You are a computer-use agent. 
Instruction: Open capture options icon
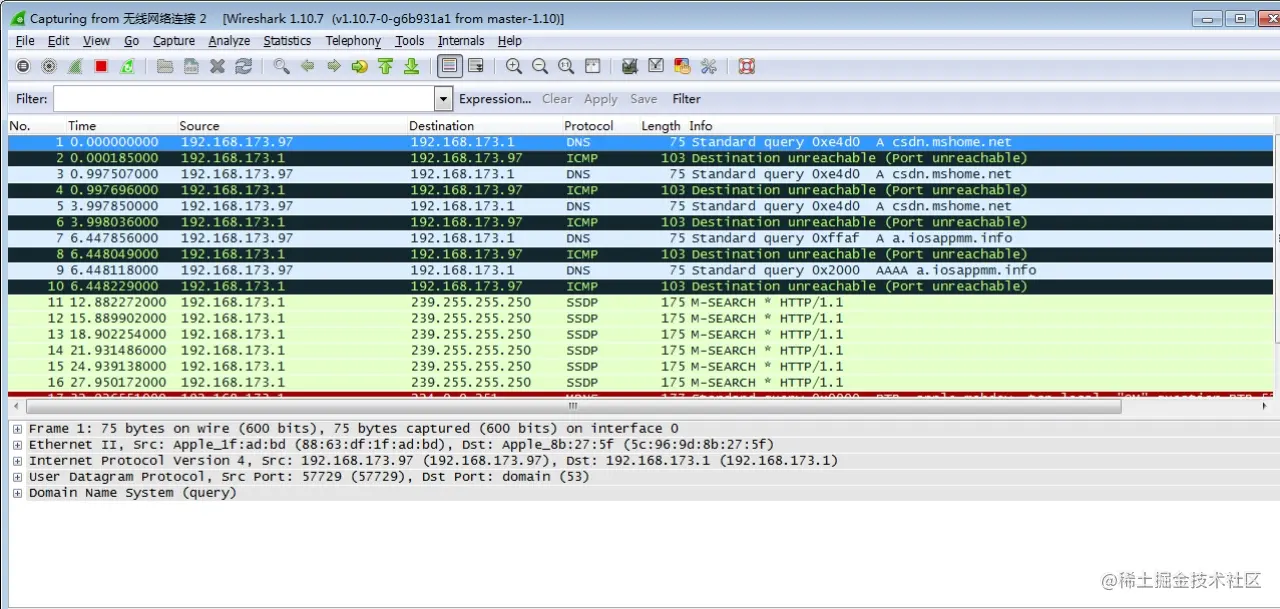pos(49,66)
